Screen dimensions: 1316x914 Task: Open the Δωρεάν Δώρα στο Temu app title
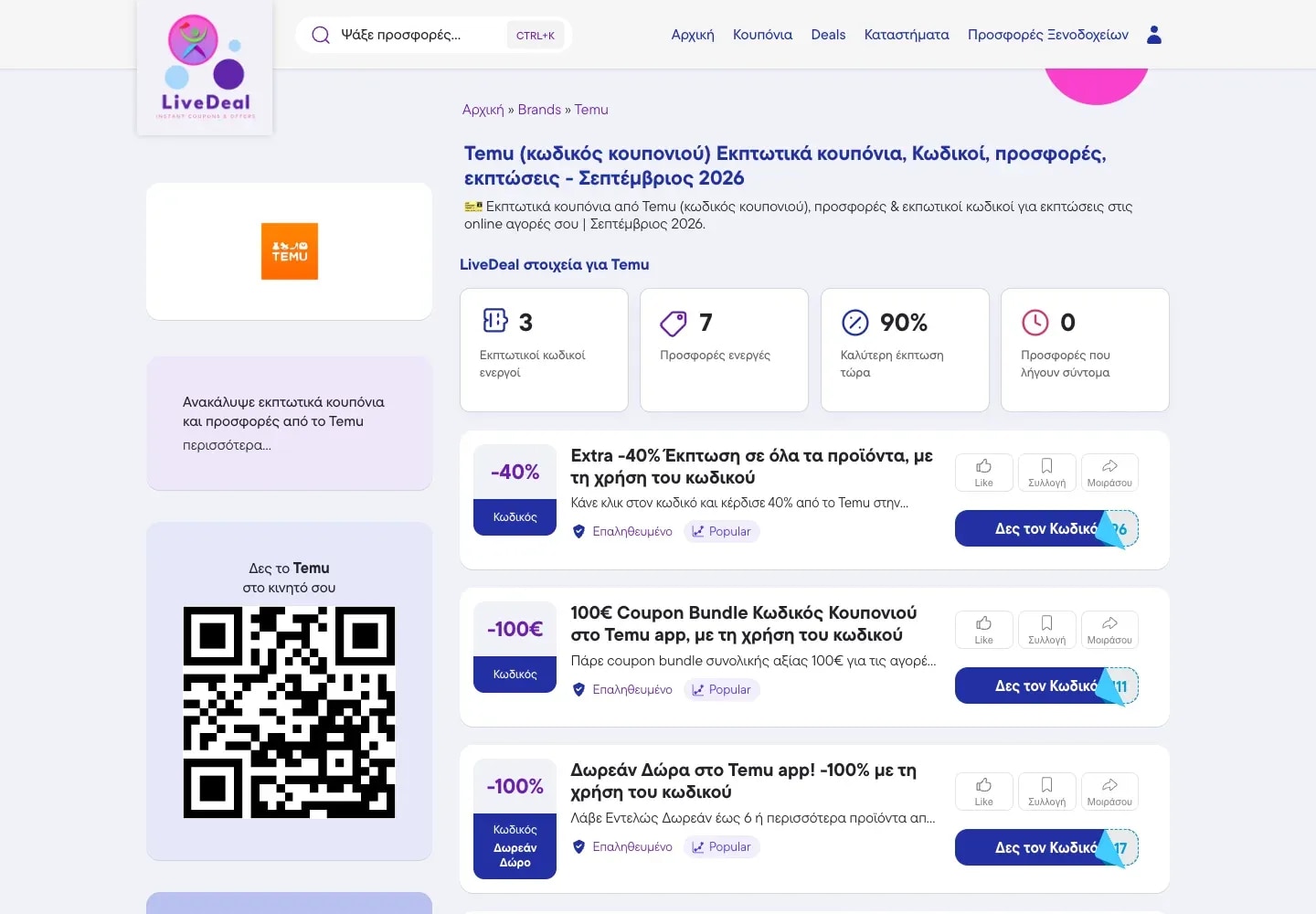click(744, 781)
